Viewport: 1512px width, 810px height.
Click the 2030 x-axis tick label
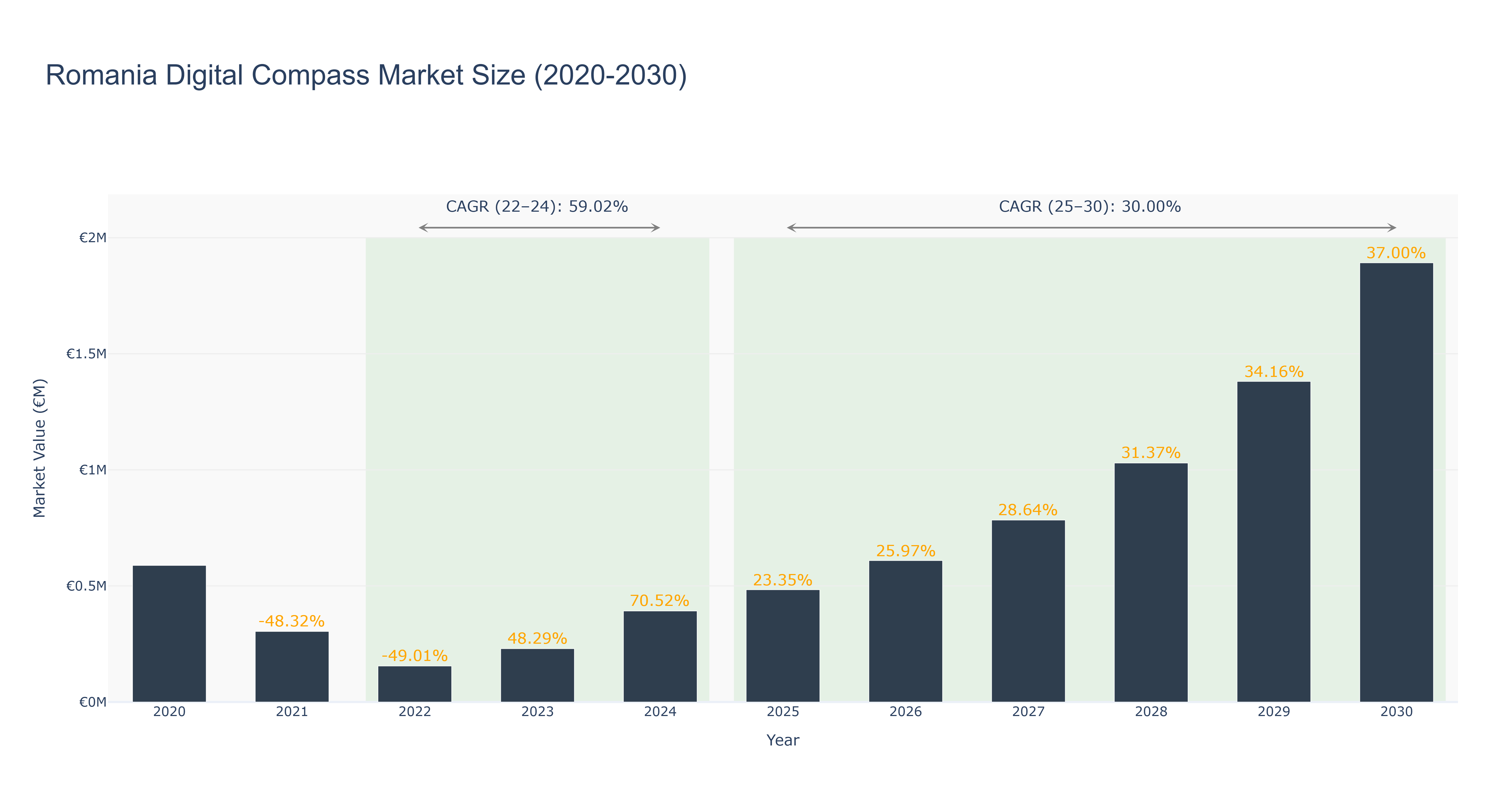pos(1396,712)
